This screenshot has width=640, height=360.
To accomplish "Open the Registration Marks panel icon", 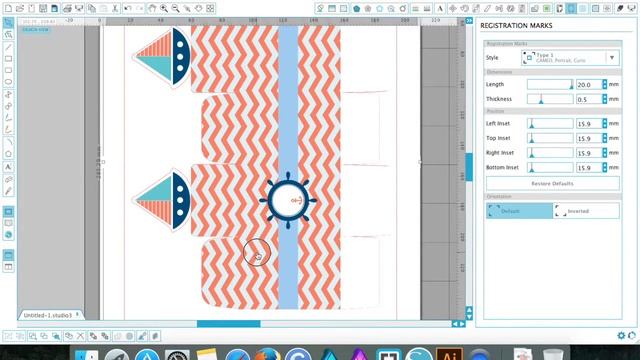I will point(571,8).
